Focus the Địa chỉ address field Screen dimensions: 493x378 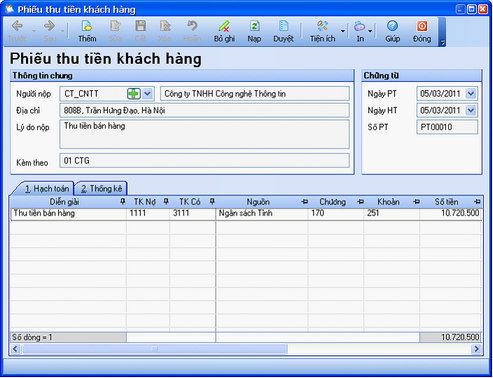[x=204, y=110]
